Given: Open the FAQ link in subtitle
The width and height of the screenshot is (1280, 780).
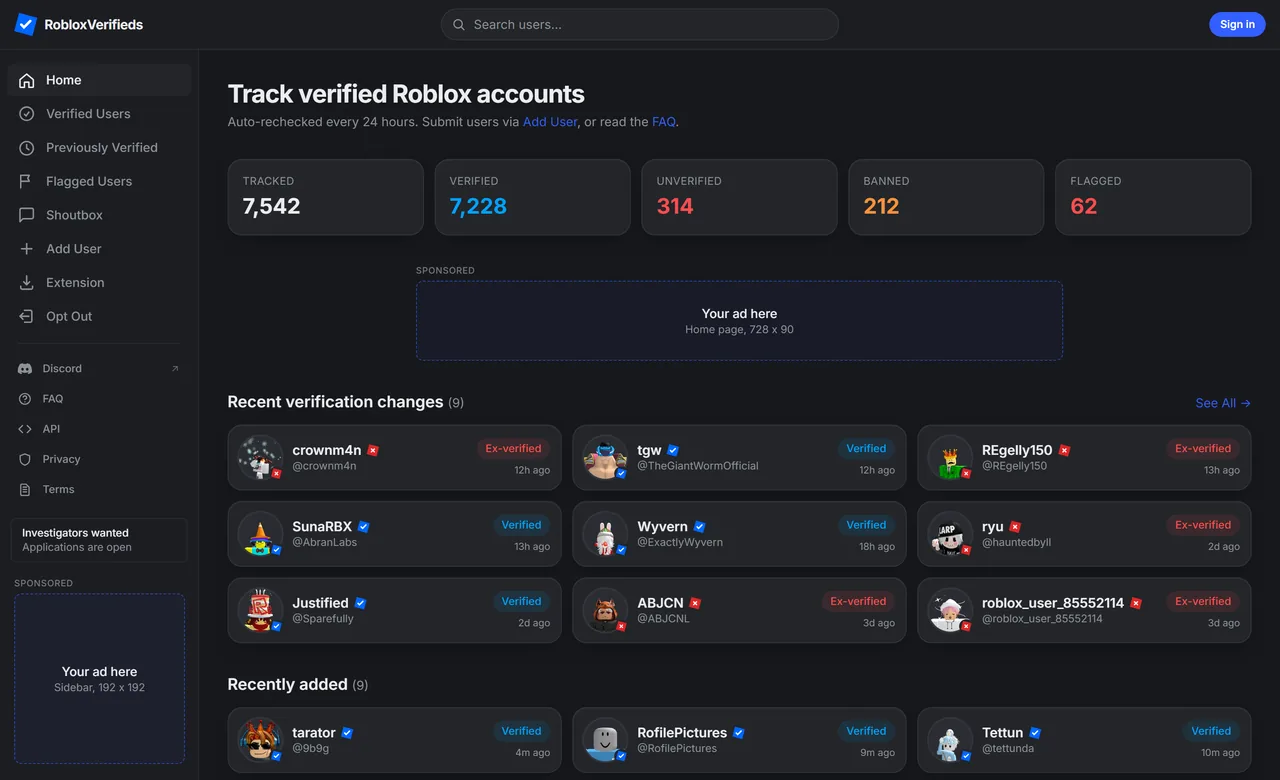Looking at the screenshot, I should click(x=664, y=122).
